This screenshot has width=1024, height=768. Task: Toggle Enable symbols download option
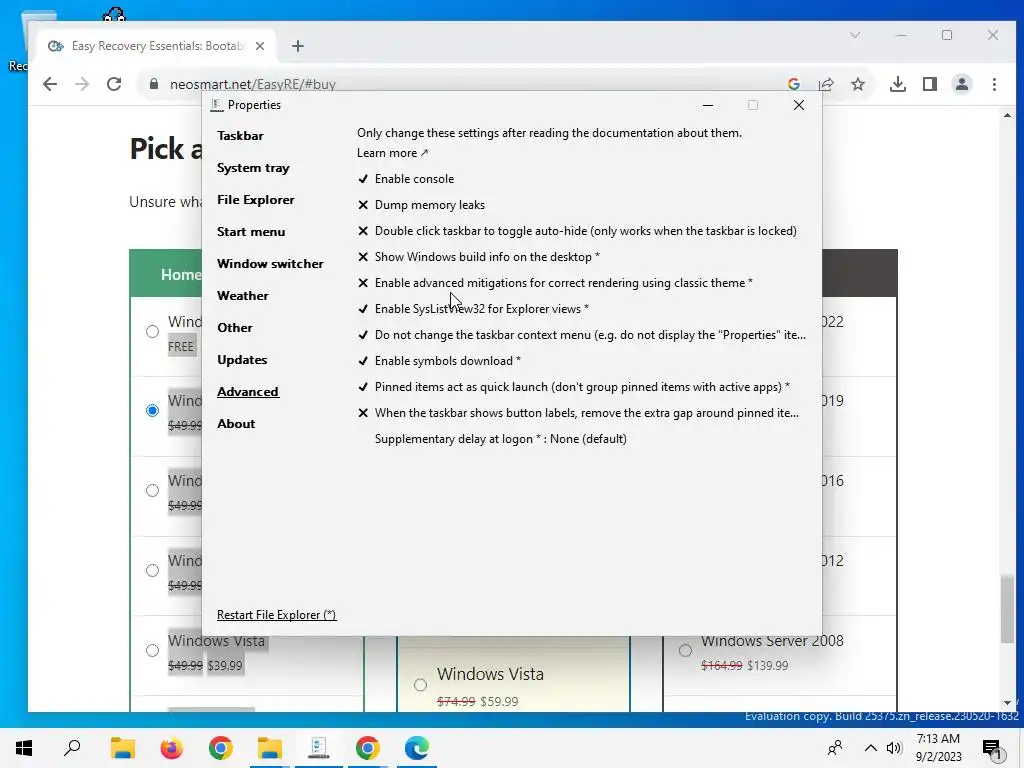pos(439,361)
